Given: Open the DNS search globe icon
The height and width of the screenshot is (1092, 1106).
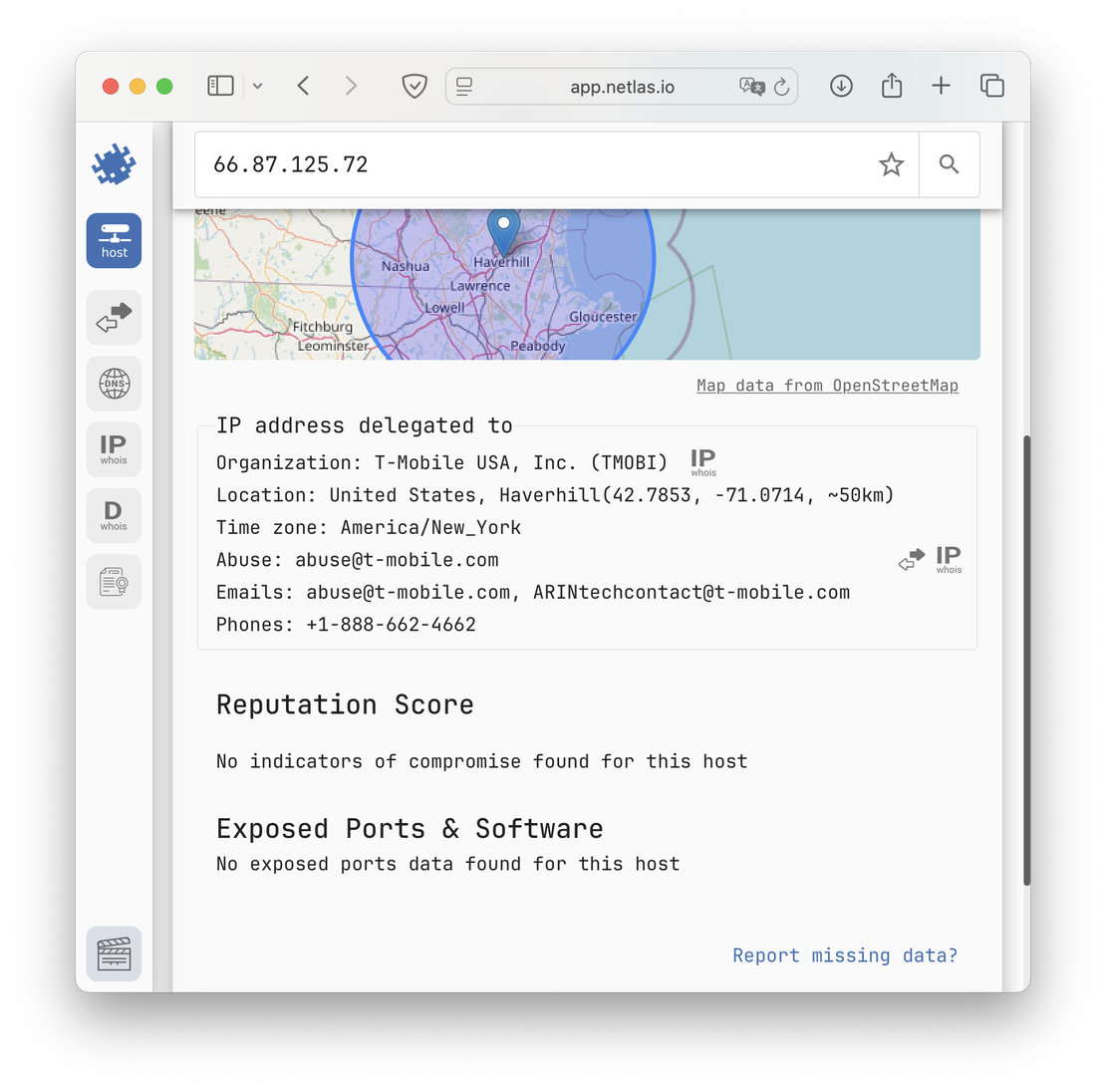Looking at the screenshot, I should pyautogui.click(x=114, y=384).
